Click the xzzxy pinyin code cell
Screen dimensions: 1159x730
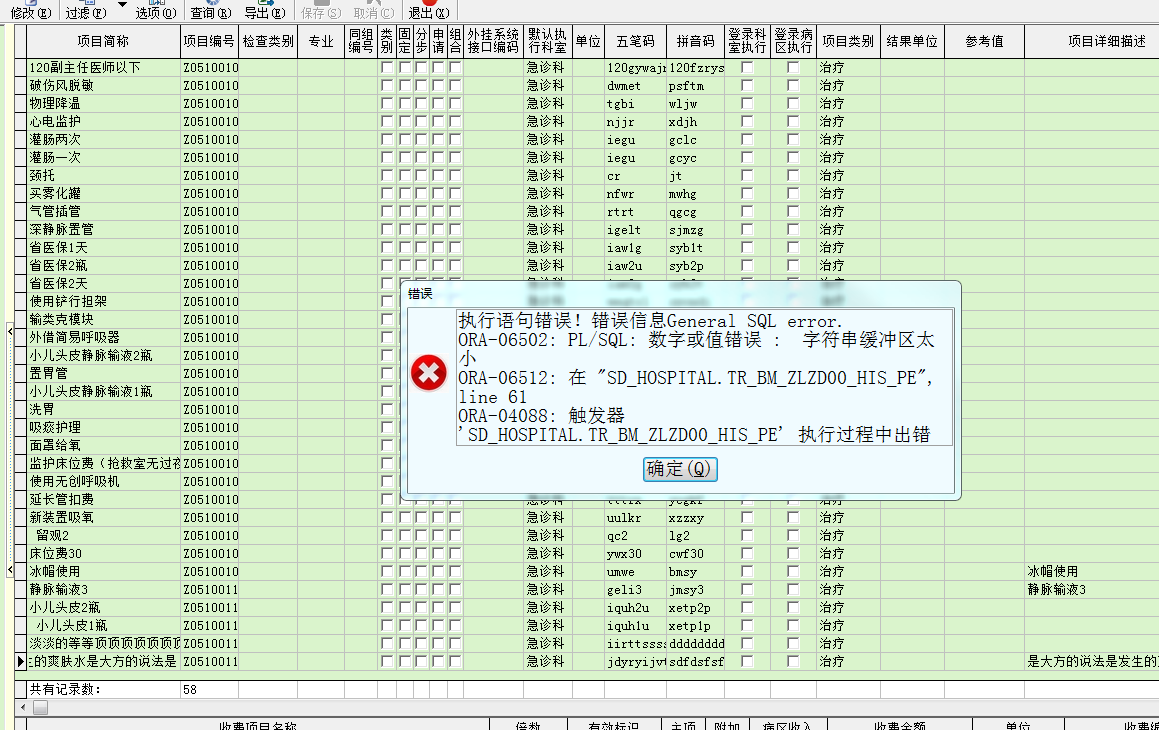696,517
